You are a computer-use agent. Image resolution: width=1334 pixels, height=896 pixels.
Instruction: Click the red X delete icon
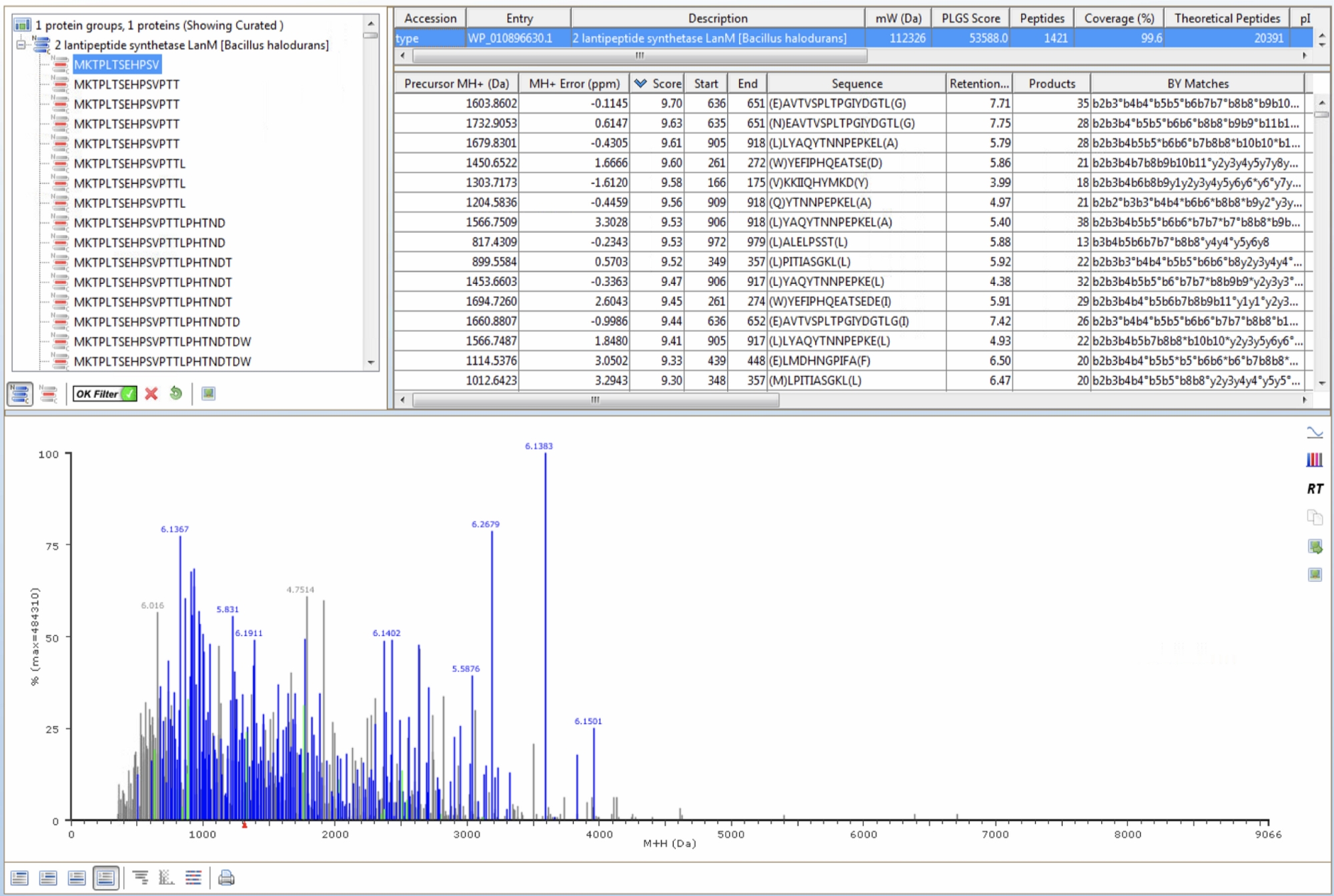pyautogui.click(x=151, y=393)
